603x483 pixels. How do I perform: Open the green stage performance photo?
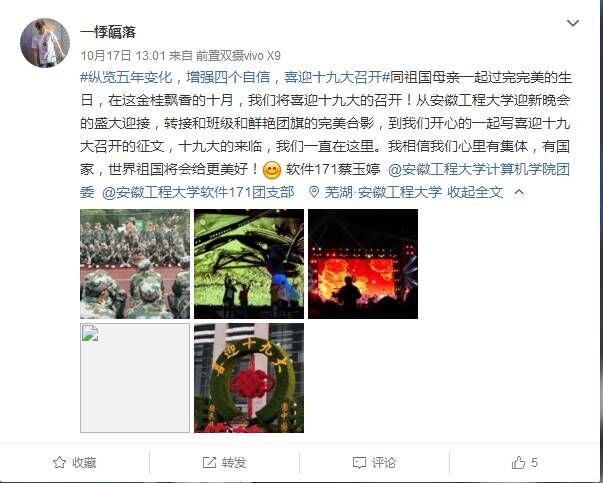(249, 264)
